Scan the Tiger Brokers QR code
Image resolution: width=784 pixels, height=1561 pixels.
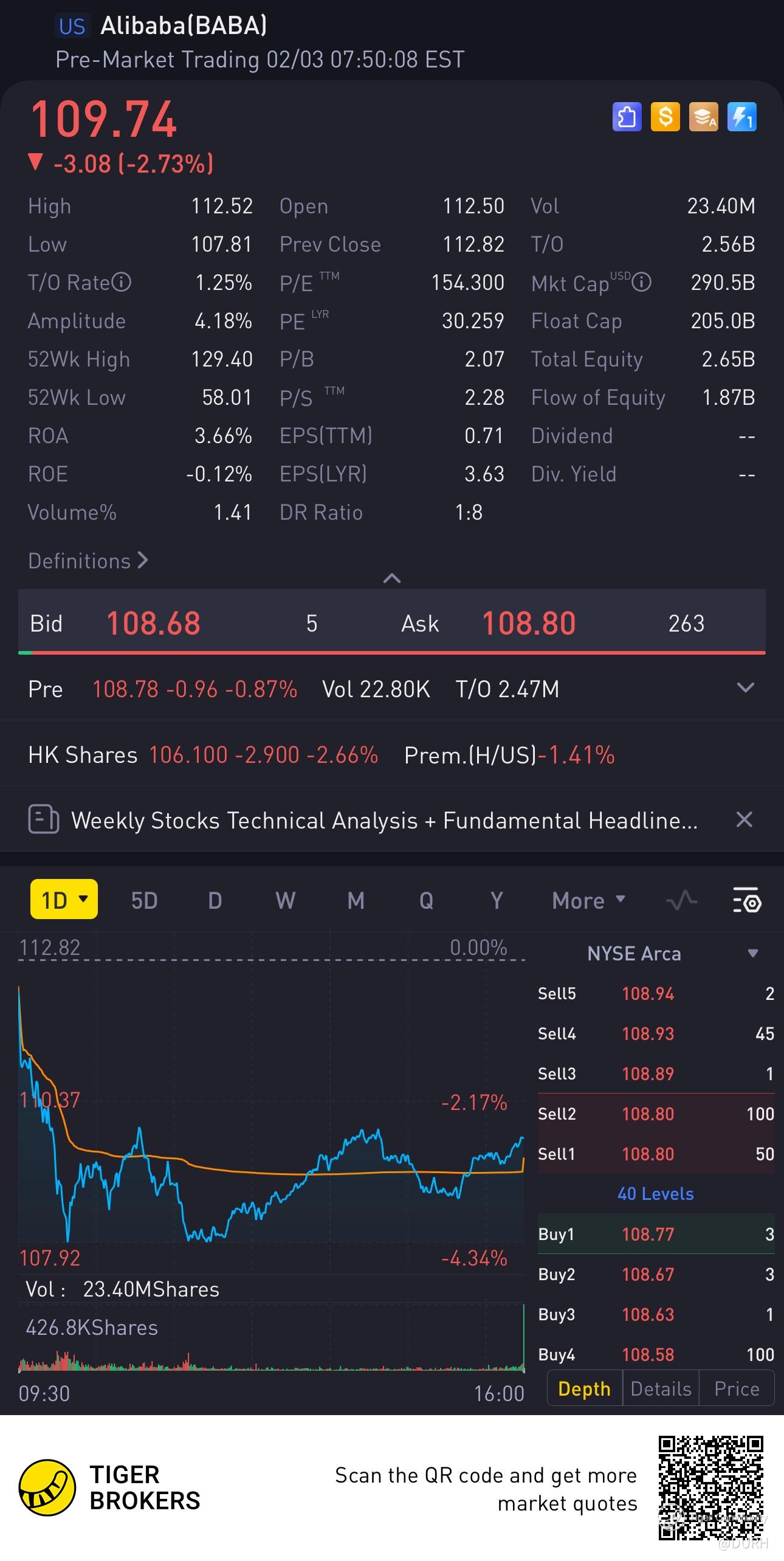[x=710, y=1487]
